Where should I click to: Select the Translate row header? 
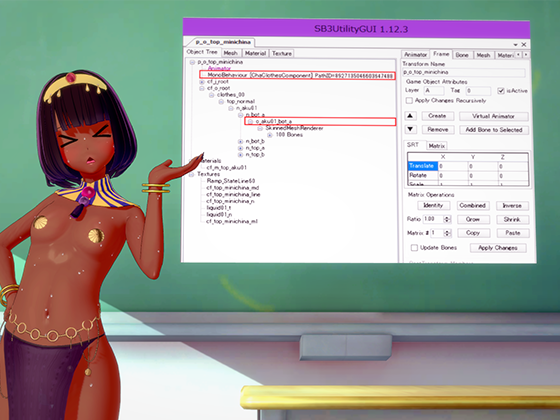coord(422,166)
